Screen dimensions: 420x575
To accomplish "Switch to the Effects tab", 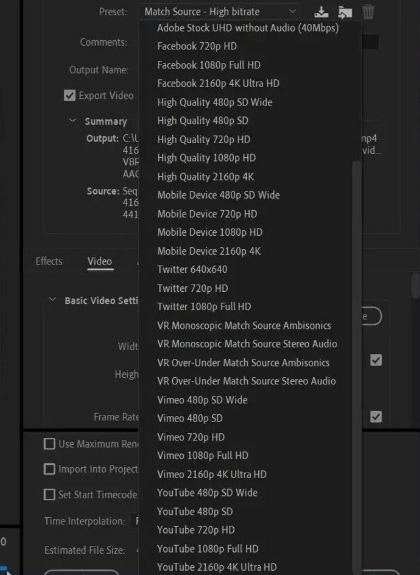I will 49,261.
